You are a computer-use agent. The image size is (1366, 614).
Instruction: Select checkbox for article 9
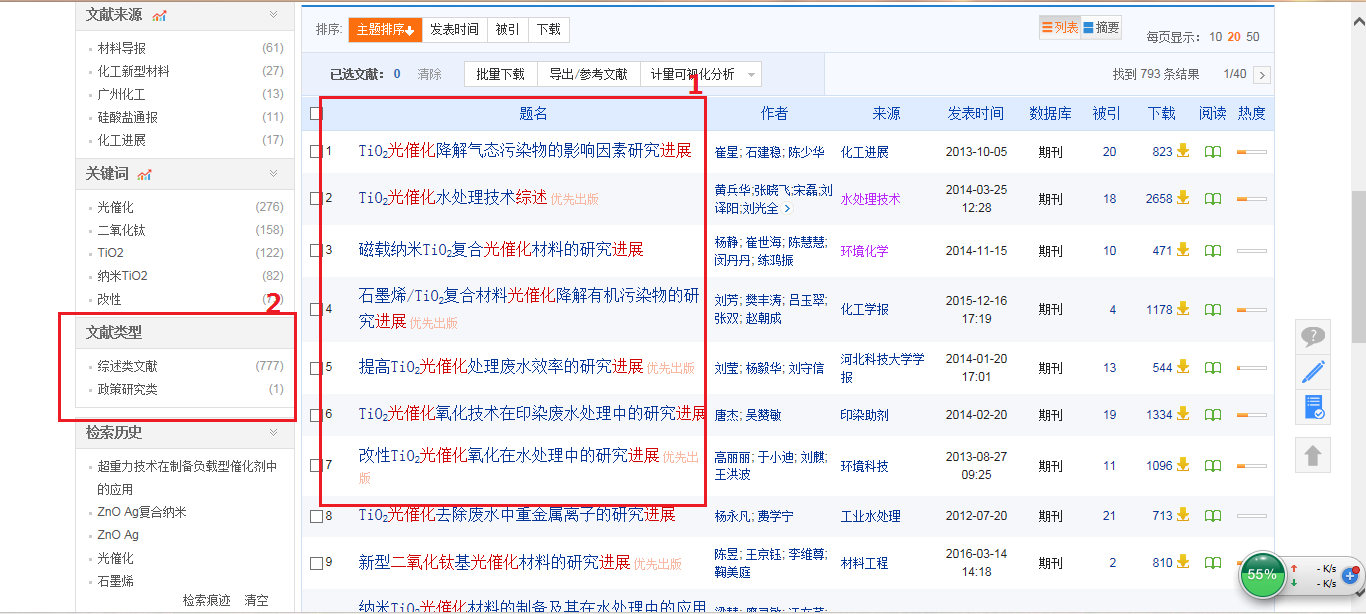tap(316, 563)
